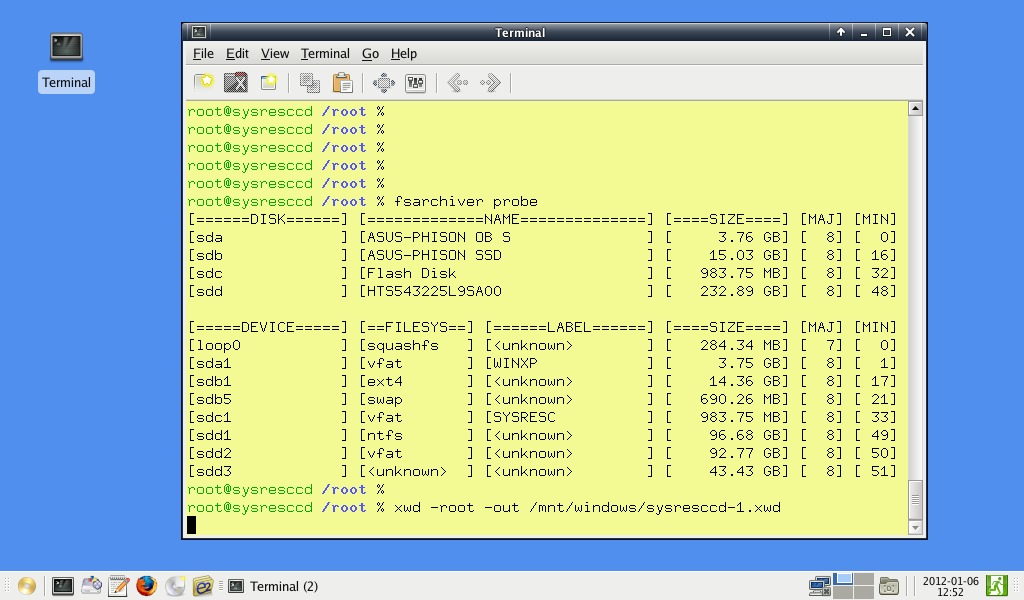Launch the e2 file manager from the panel

click(202, 586)
